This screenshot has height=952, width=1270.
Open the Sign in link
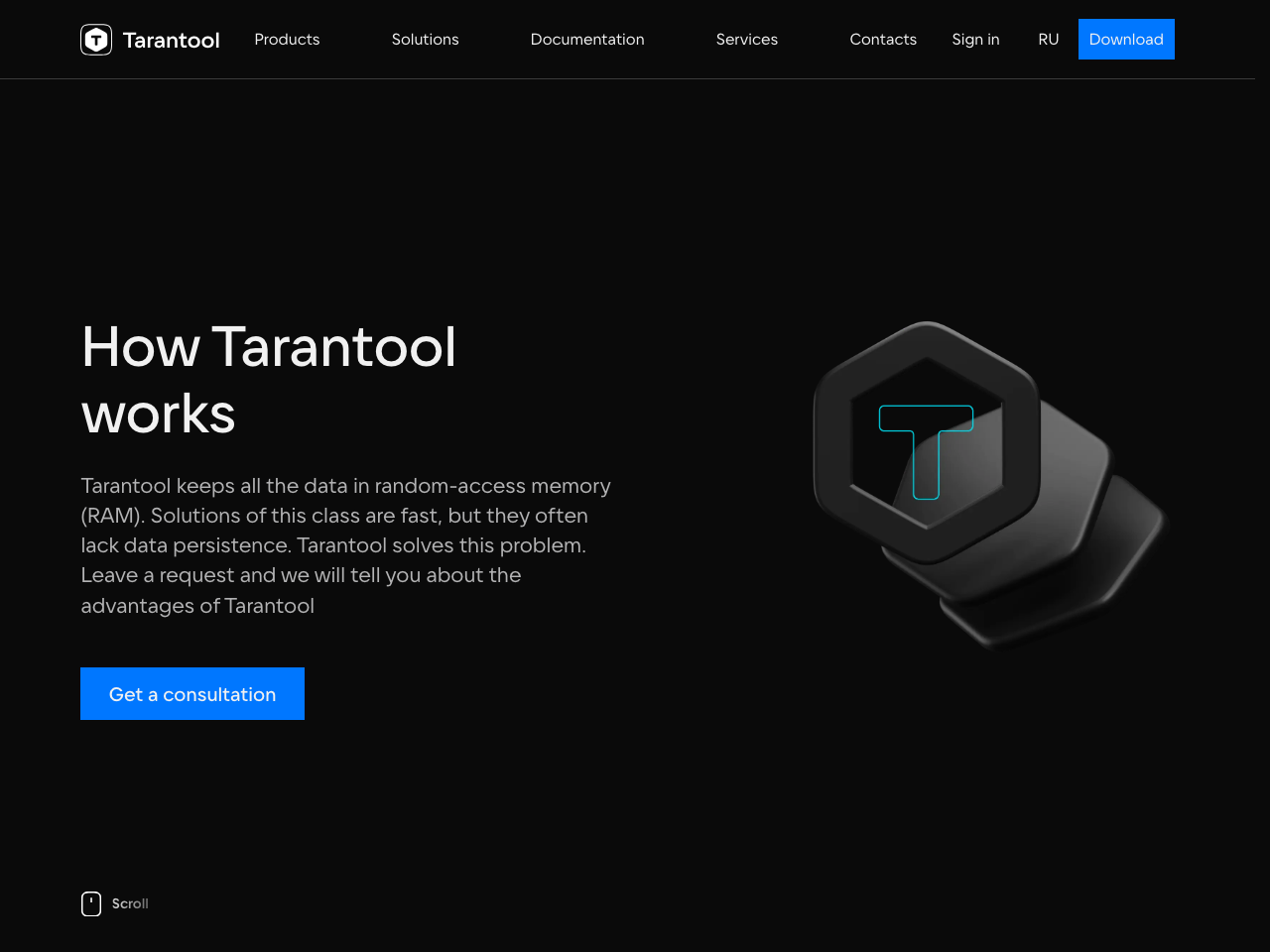[975, 40]
